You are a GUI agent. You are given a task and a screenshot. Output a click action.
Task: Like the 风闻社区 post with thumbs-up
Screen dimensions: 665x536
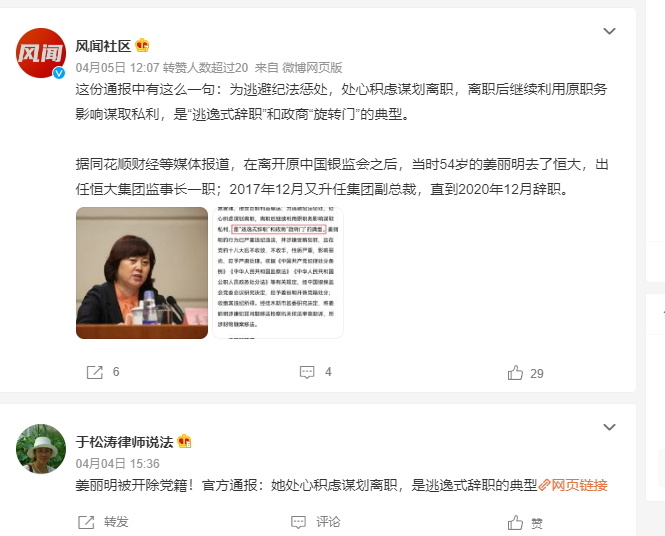coord(515,373)
